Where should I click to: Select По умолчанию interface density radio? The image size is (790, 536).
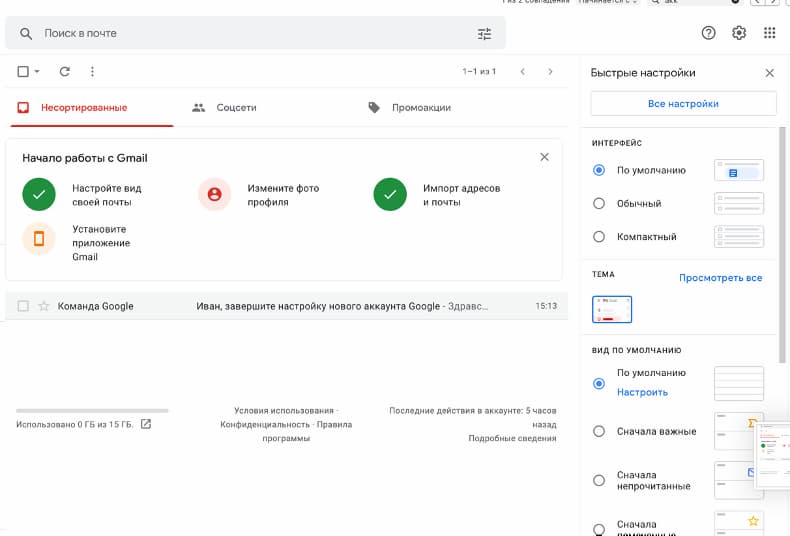[x=599, y=170]
